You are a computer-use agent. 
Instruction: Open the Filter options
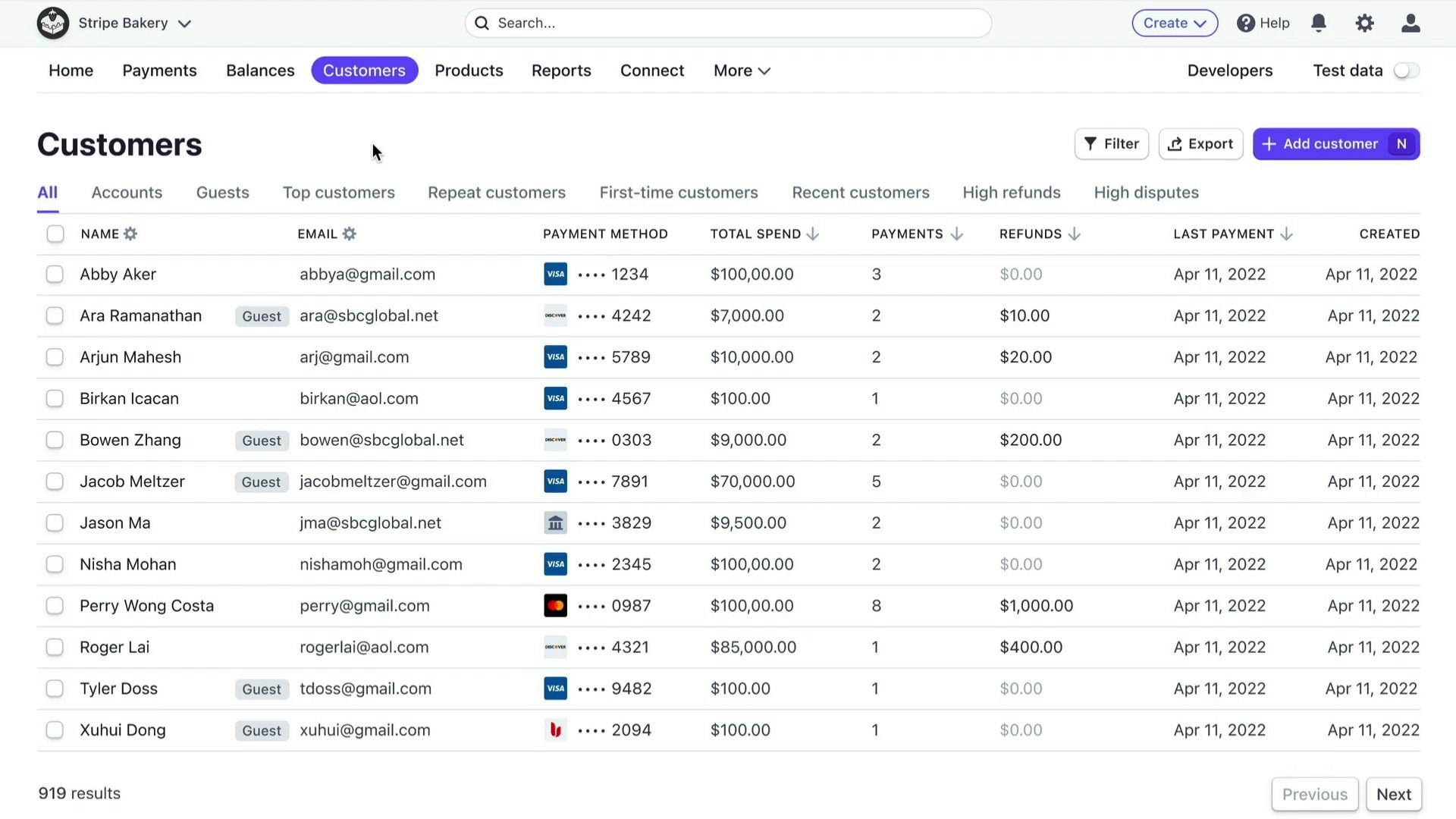(1112, 144)
